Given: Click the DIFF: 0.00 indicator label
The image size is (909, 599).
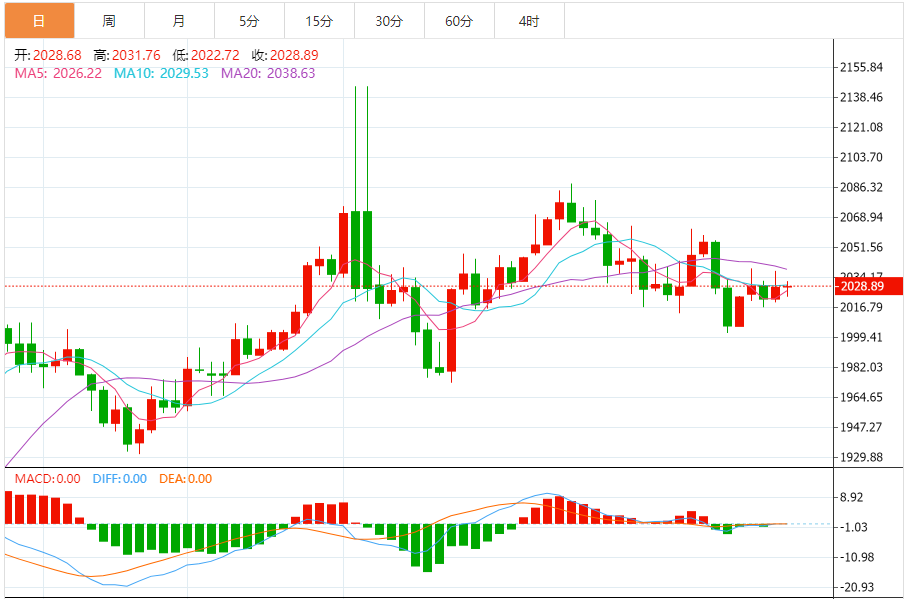Looking at the screenshot, I should click(120, 479).
